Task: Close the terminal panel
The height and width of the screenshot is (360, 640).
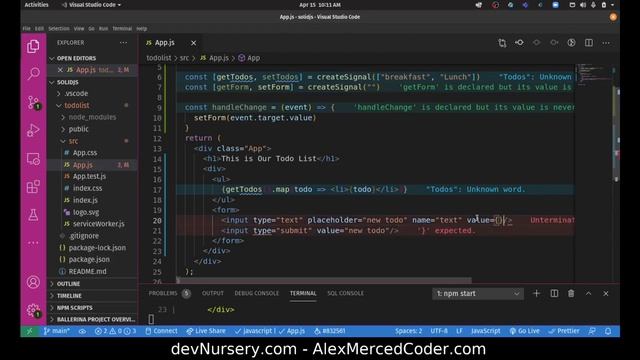Action: (x=606, y=293)
